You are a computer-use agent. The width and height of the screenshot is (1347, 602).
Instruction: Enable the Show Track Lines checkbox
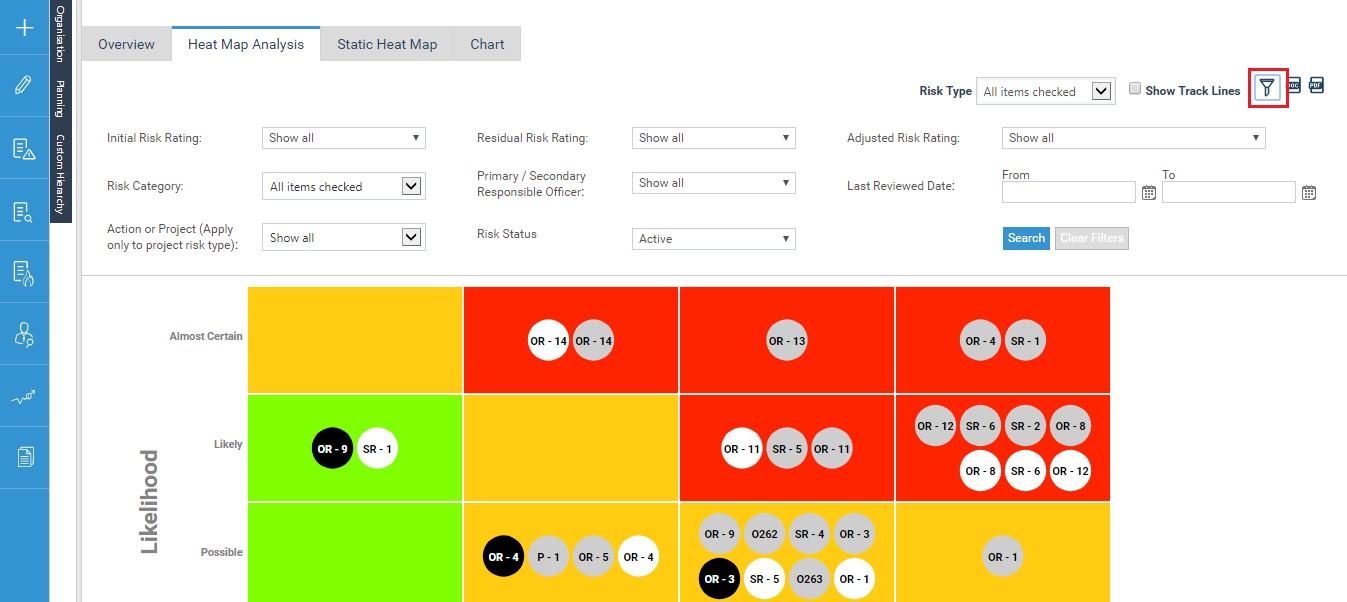pos(1135,89)
